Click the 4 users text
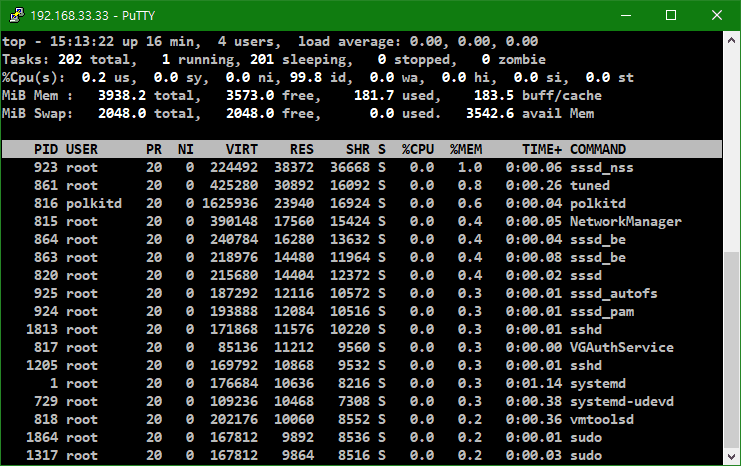741x466 pixels. [250, 42]
